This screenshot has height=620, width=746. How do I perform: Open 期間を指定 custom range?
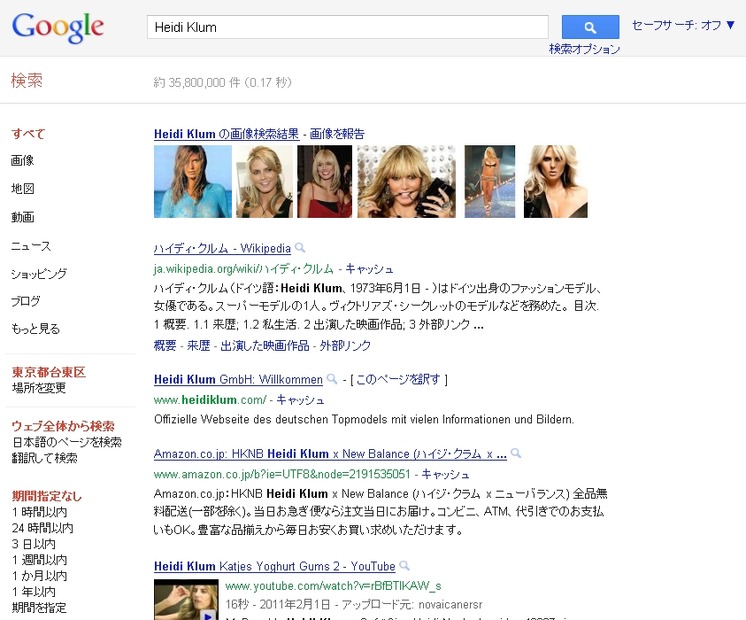tap(39, 608)
